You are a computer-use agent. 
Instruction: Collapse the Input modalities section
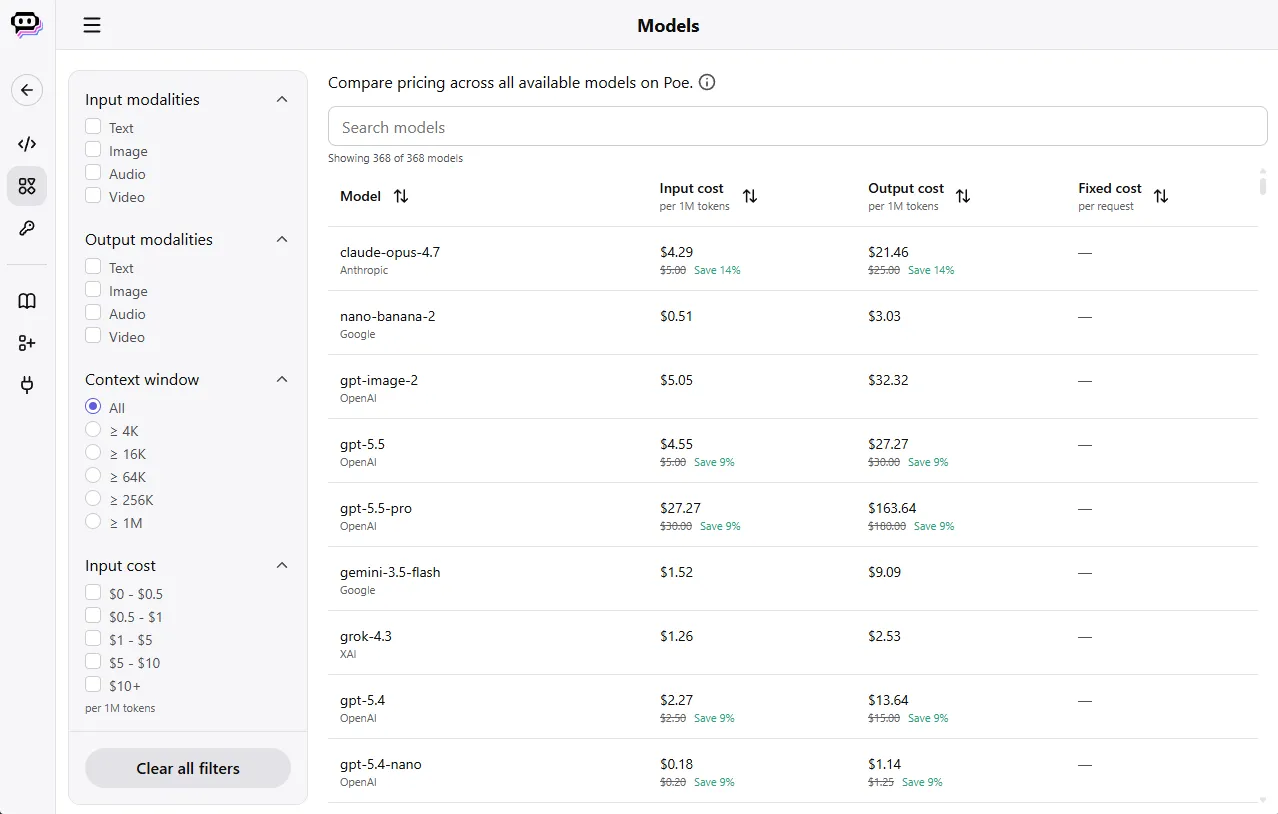click(282, 99)
